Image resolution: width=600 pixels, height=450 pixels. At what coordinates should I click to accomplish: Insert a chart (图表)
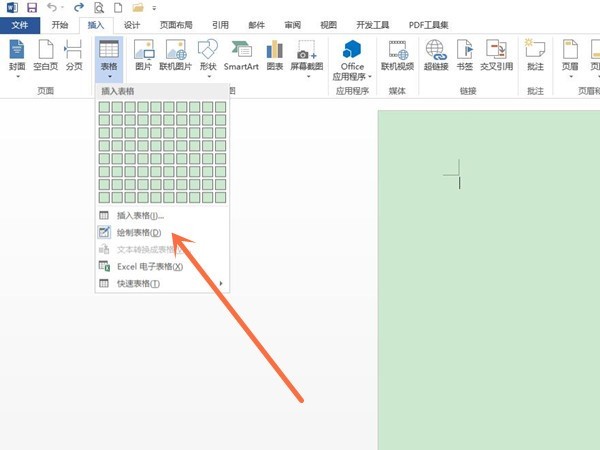[x=275, y=55]
